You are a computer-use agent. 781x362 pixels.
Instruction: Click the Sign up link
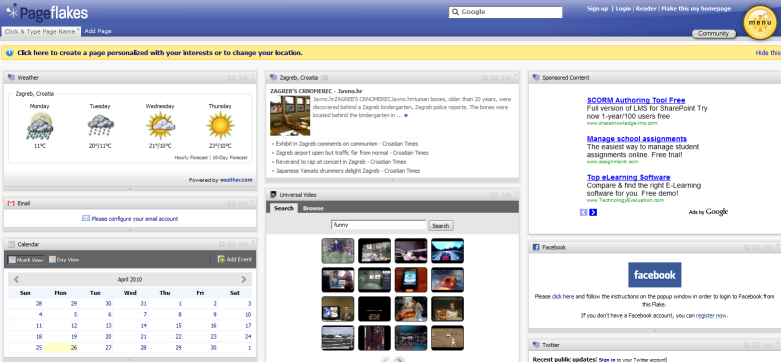(x=597, y=8)
